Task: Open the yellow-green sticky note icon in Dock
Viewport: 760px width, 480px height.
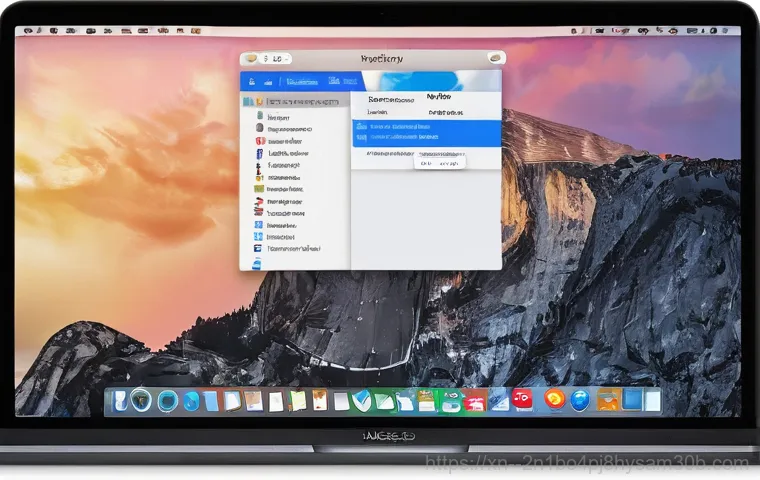Action: (x=298, y=401)
